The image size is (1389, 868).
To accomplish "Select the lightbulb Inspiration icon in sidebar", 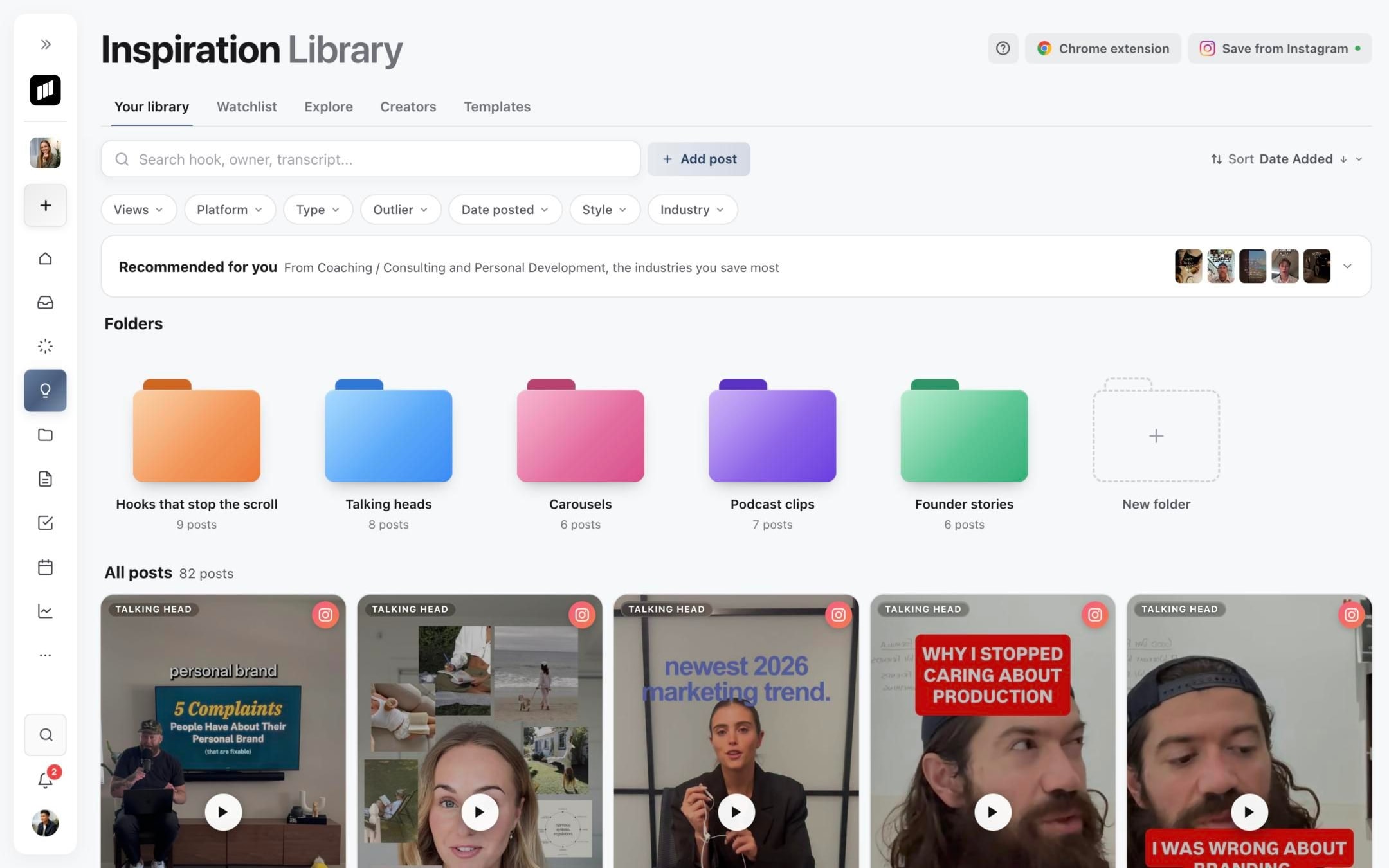I will pos(45,390).
